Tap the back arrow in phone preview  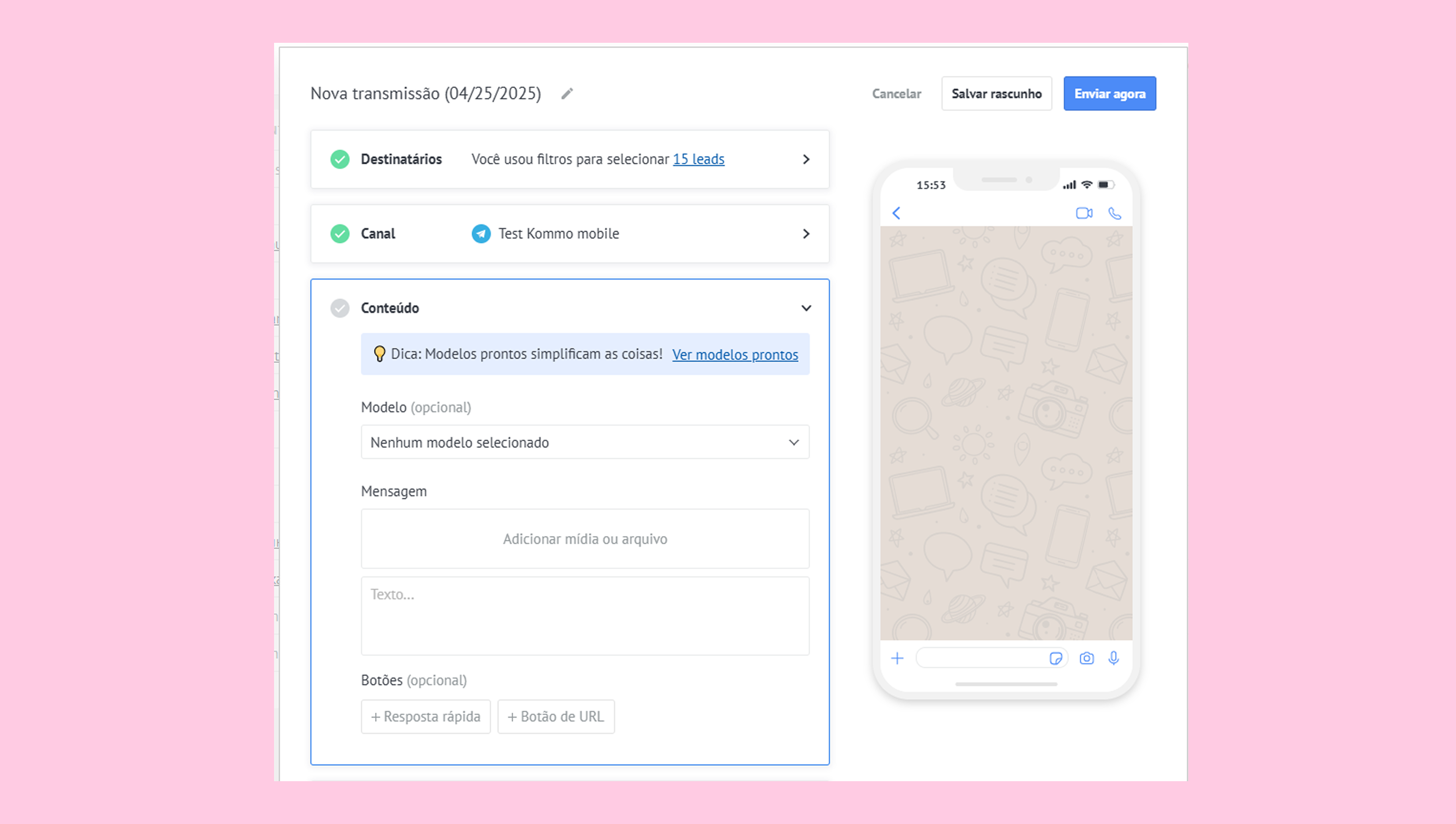[896, 213]
